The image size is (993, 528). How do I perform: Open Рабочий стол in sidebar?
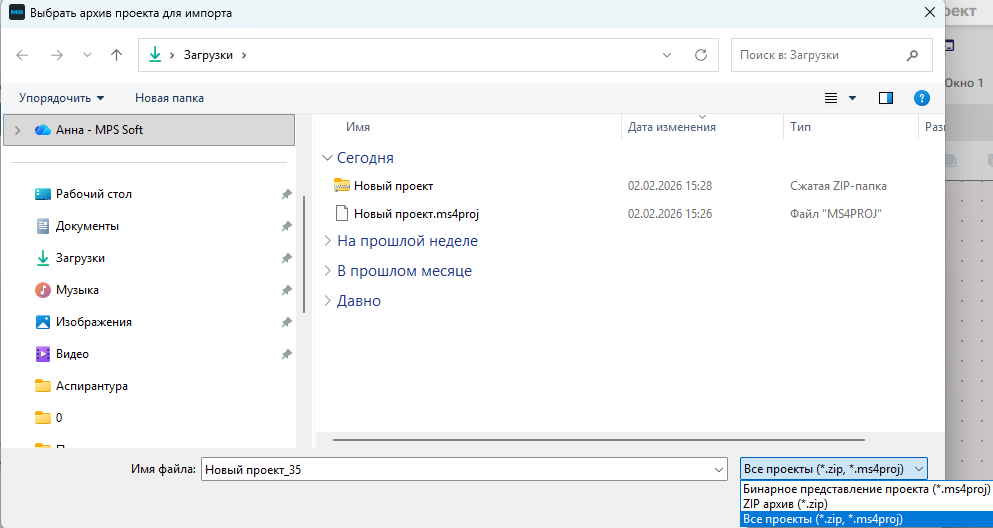(94, 194)
